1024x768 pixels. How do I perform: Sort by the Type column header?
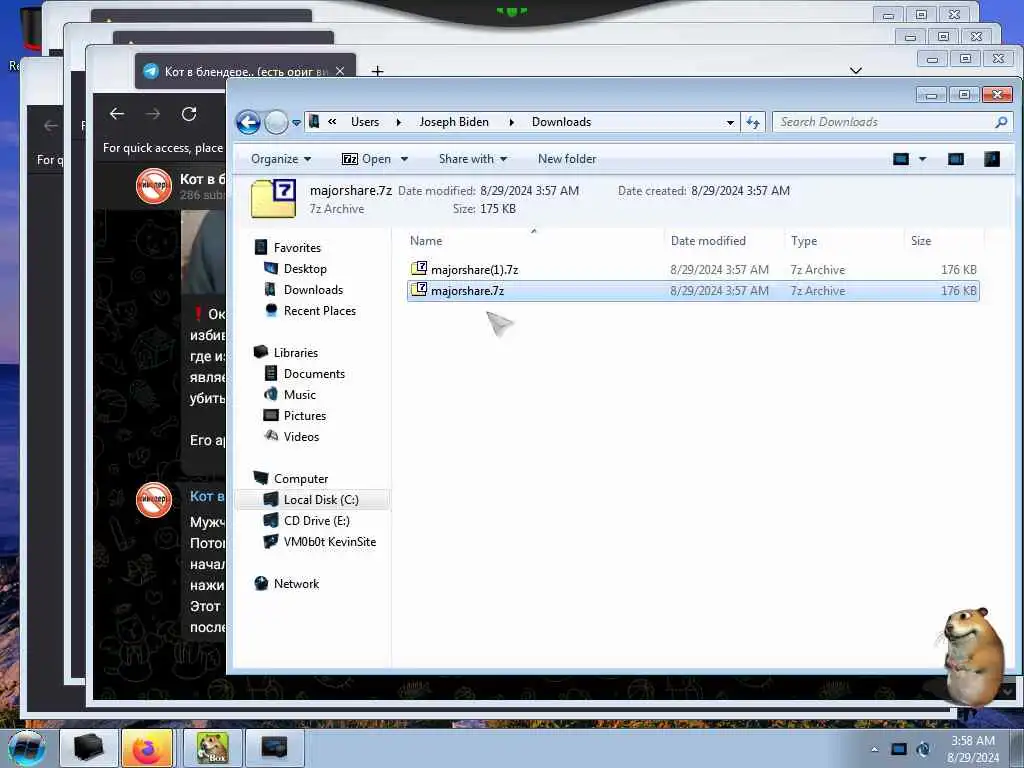coord(804,241)
